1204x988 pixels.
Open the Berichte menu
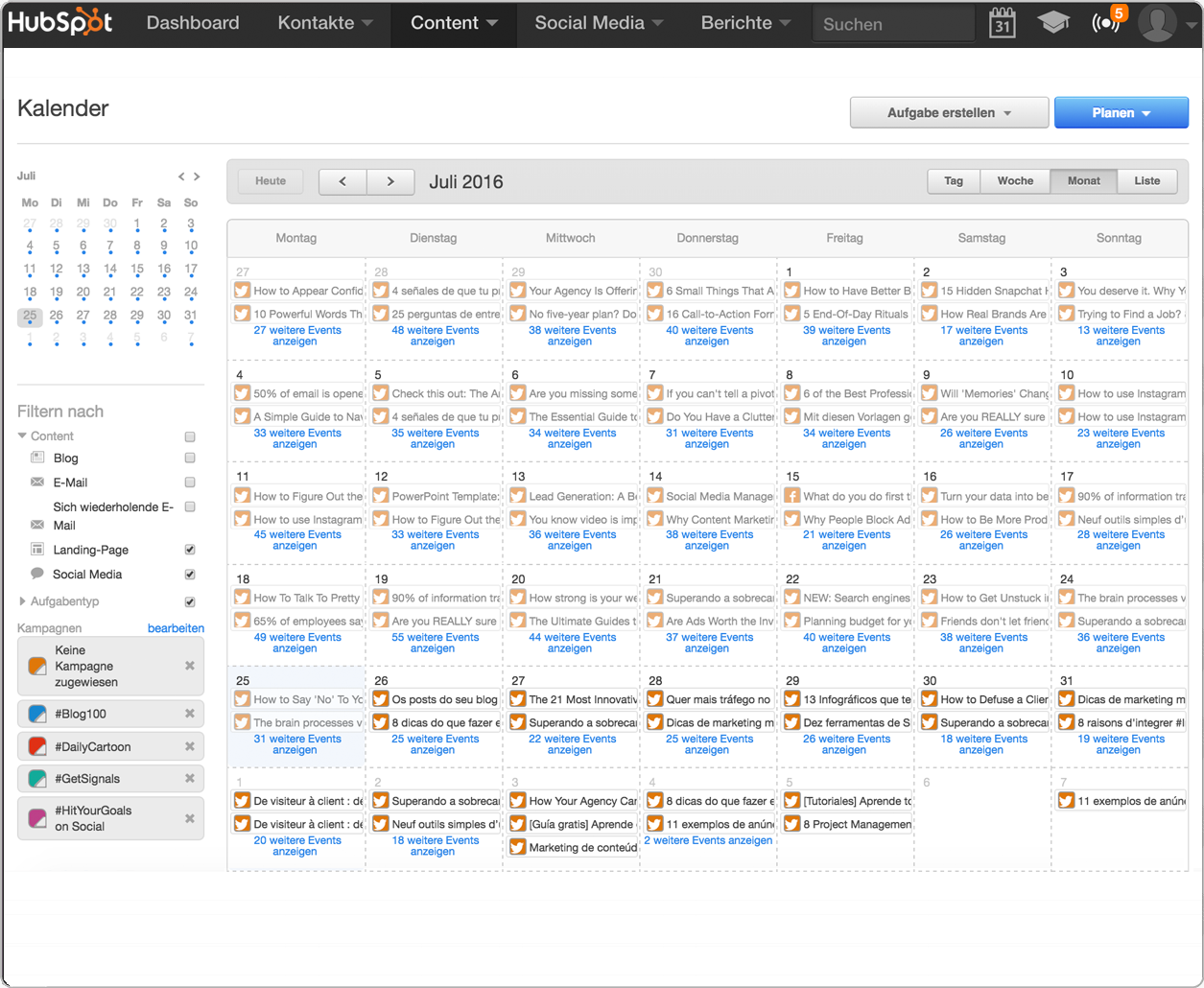pyautogui.click(x=744, y=23)
